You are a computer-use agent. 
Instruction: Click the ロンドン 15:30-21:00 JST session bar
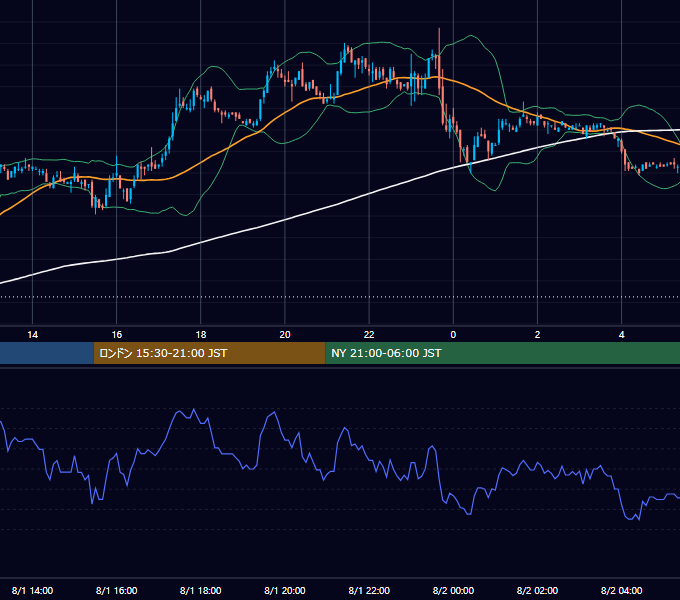[x=209, y=353]
